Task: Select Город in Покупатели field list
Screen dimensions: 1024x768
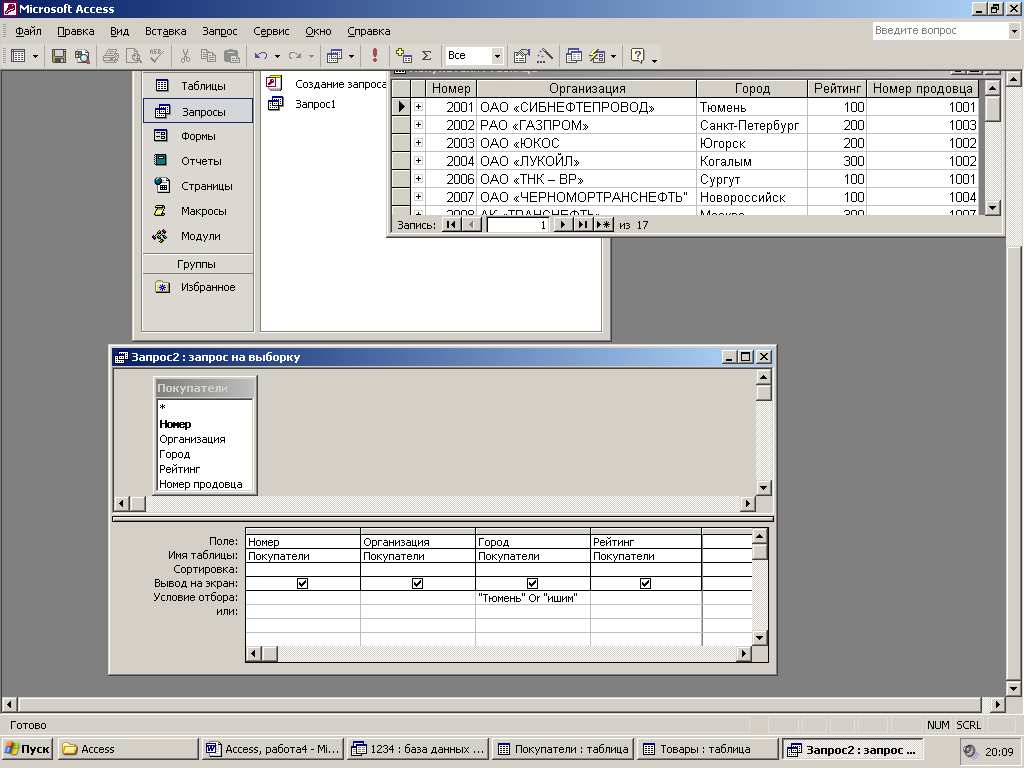Action: tap(174, 454)
